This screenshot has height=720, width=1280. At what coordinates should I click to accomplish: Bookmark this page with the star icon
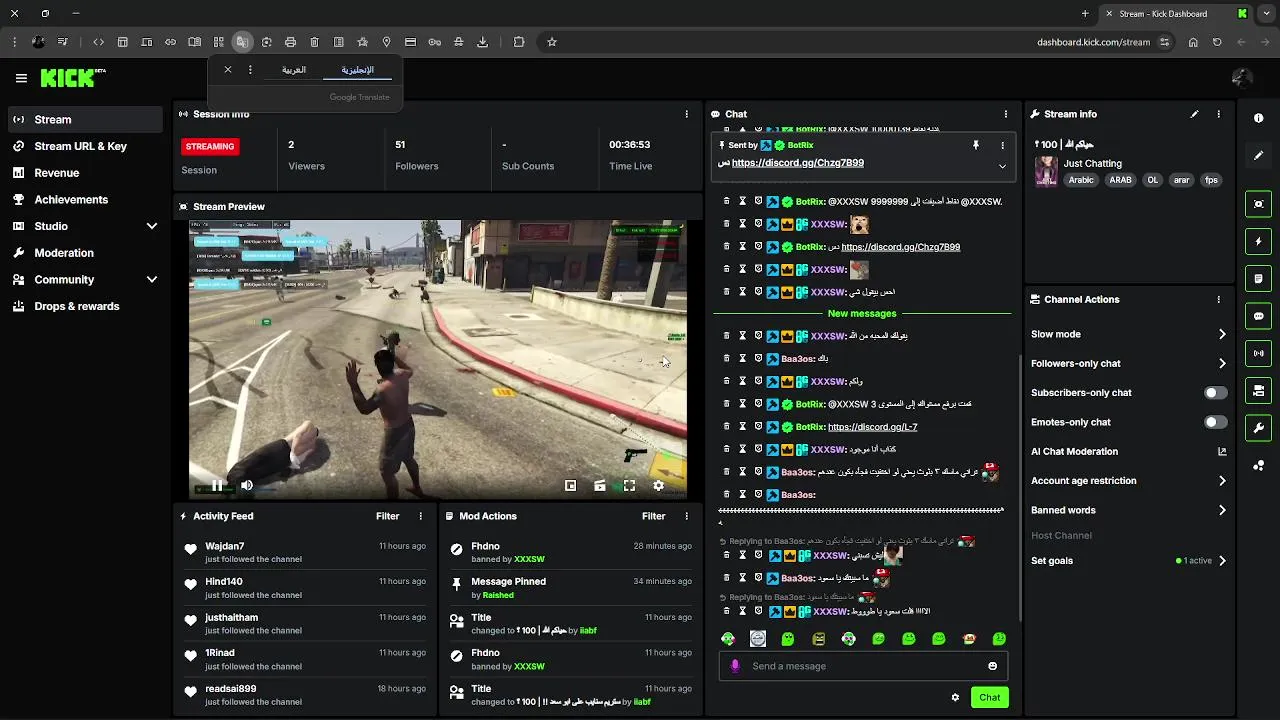[552, 42]
